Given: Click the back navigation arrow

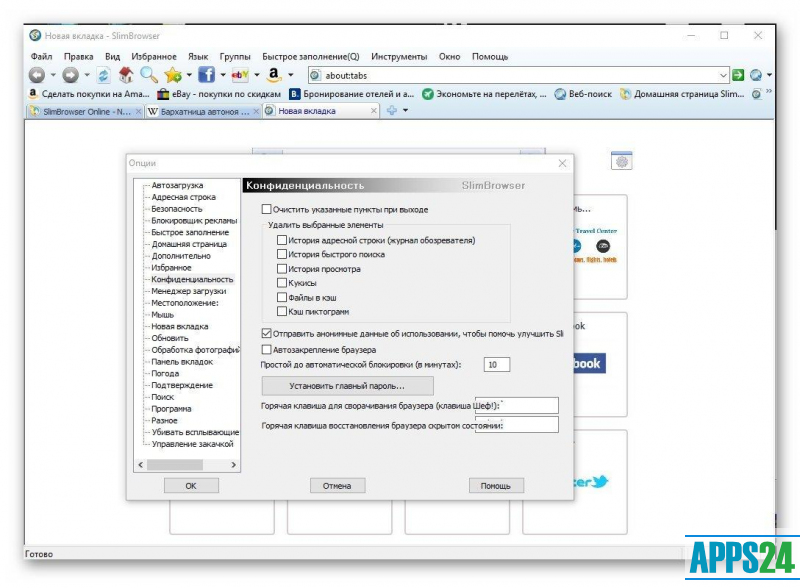Looking at the screenshot, I should coord(36,75).
